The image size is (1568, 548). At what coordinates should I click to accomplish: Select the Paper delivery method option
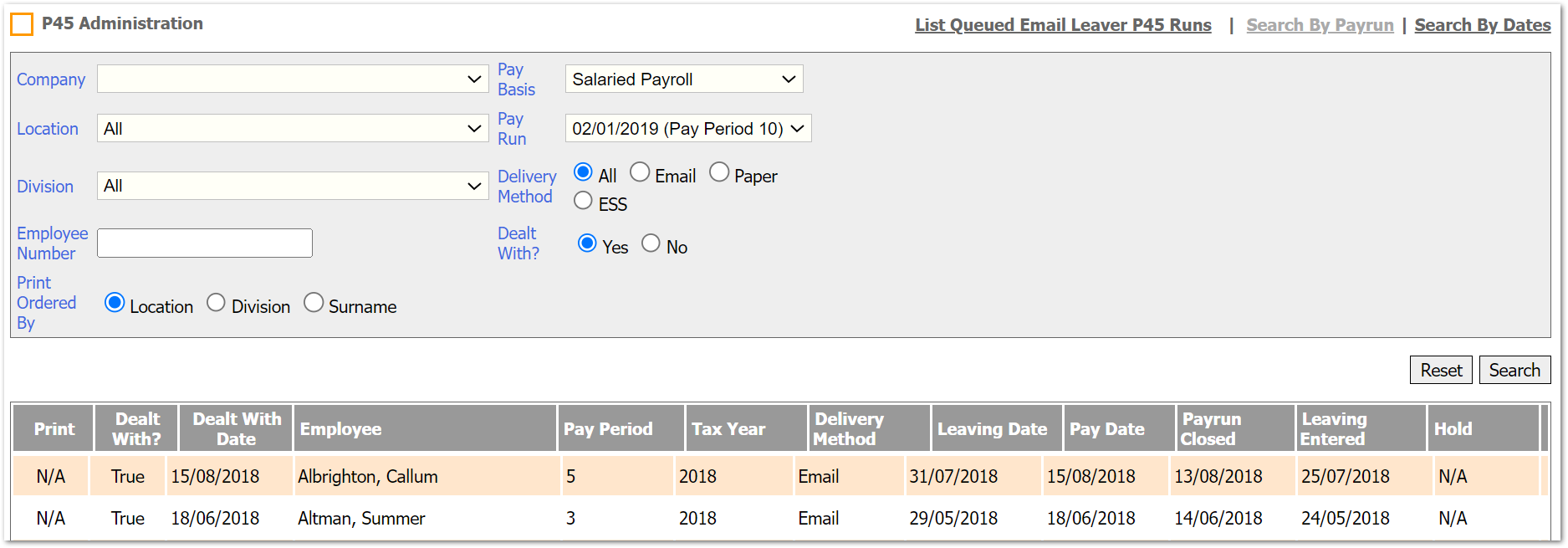click(x=719, y=172)
